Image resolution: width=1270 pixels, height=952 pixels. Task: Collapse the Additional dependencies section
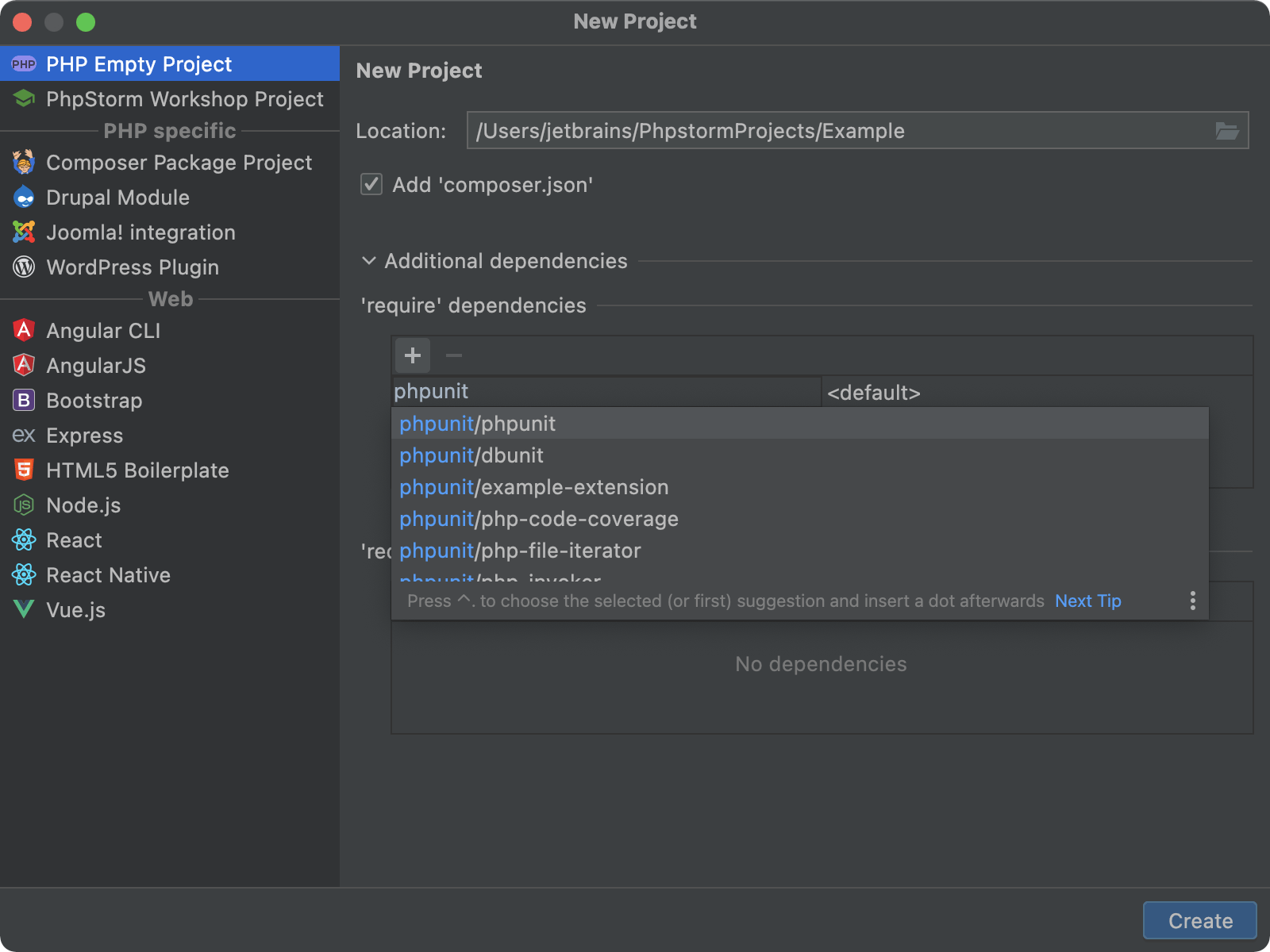tap(369, 261)
